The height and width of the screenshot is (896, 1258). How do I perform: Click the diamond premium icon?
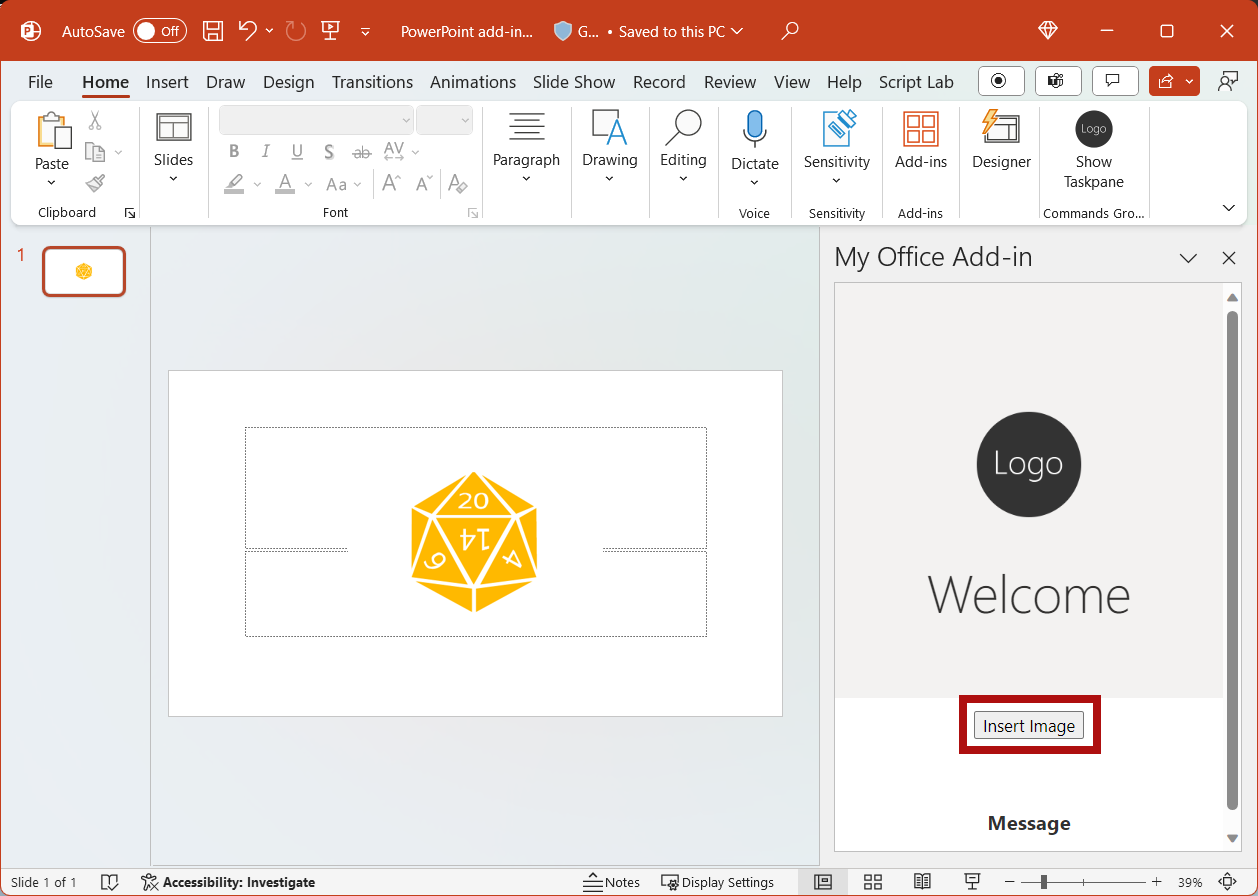[1048, 31]
